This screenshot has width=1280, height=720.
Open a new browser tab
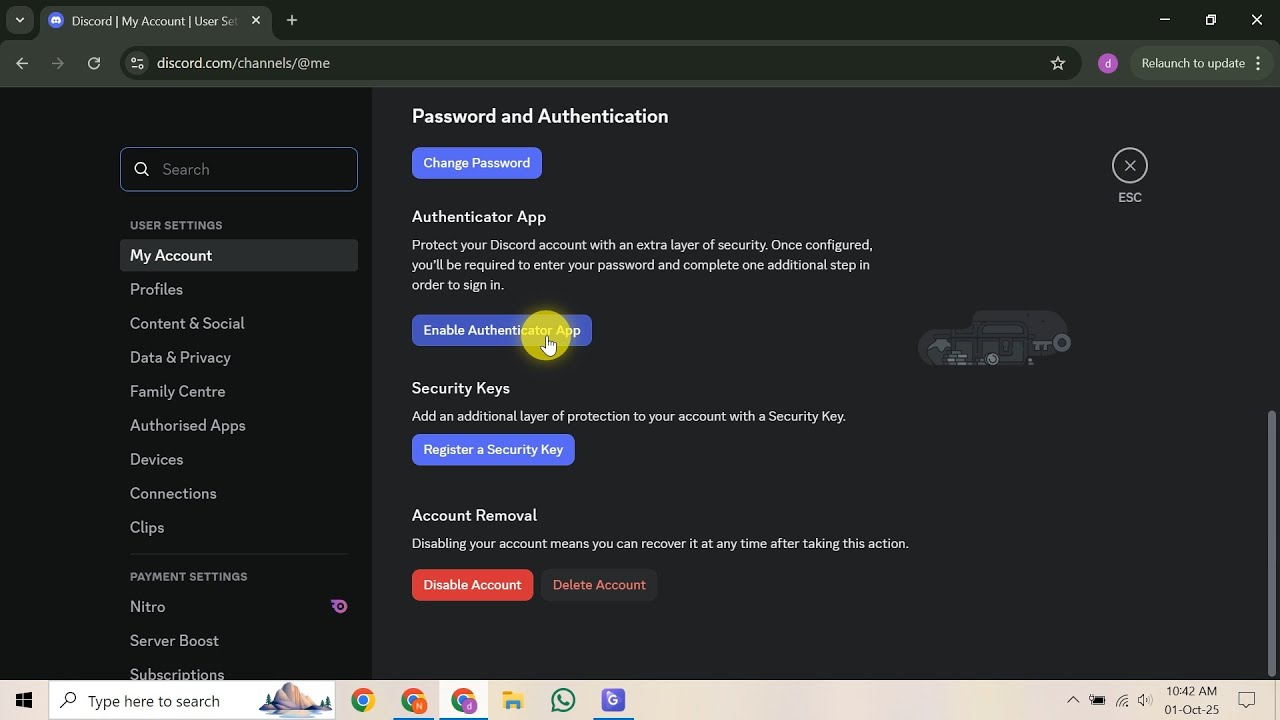point(292,20)
